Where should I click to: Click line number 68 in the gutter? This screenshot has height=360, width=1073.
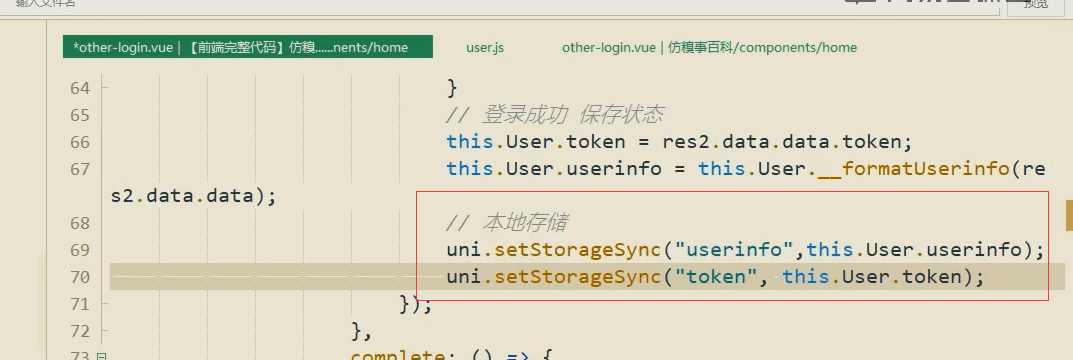(x=80, y=223)
